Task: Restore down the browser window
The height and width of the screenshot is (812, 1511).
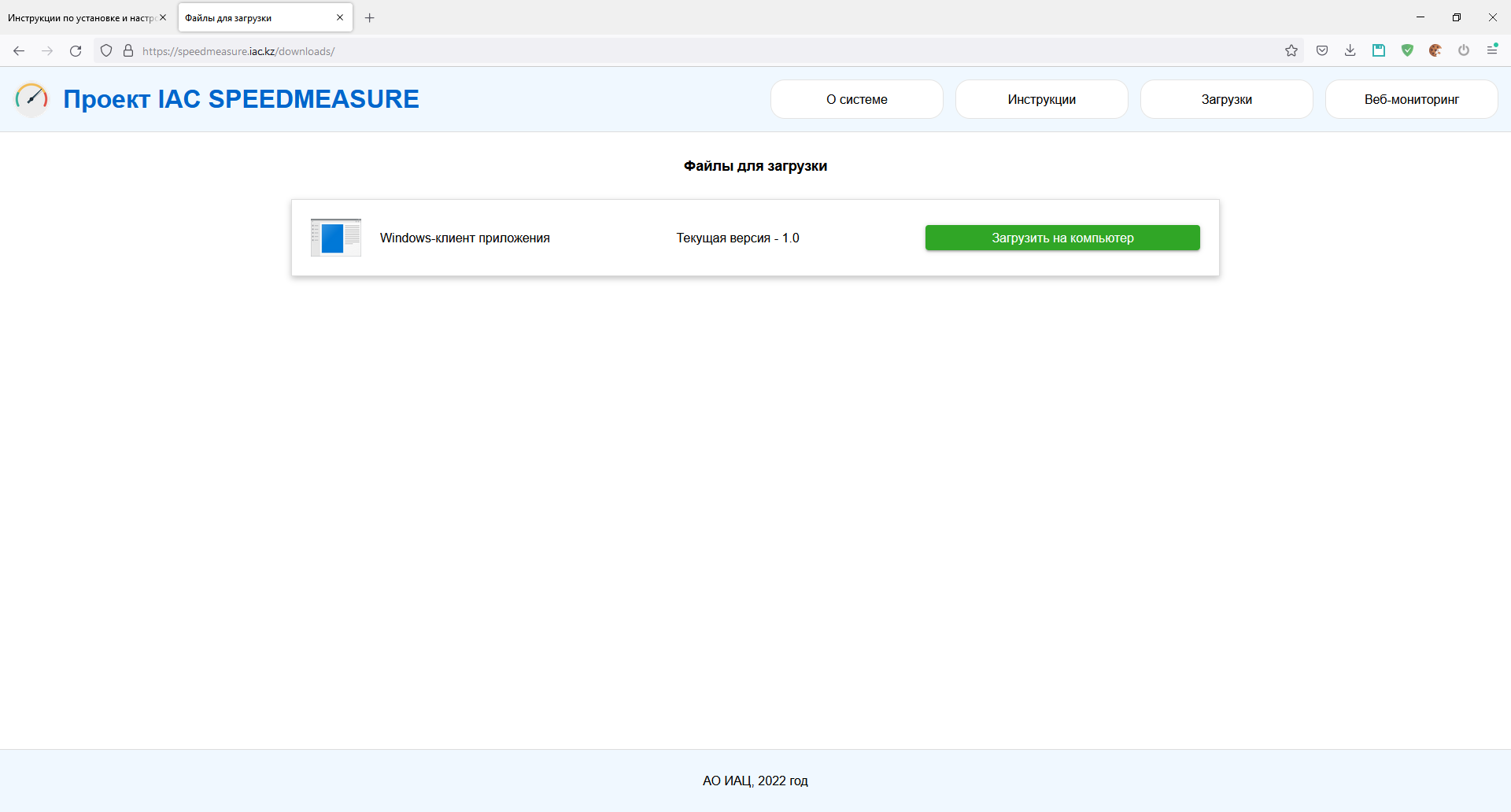Action: point(1457,17)
